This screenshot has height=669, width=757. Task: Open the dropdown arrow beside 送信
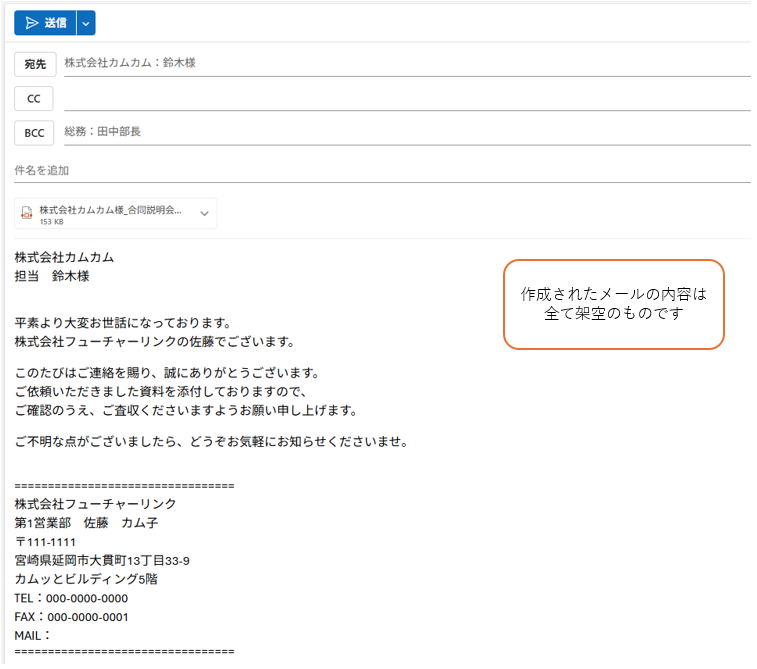click(86, 23)
